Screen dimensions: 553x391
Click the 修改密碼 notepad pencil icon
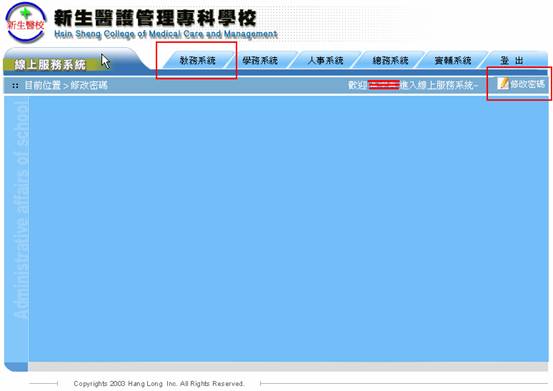tap(503, 84)
